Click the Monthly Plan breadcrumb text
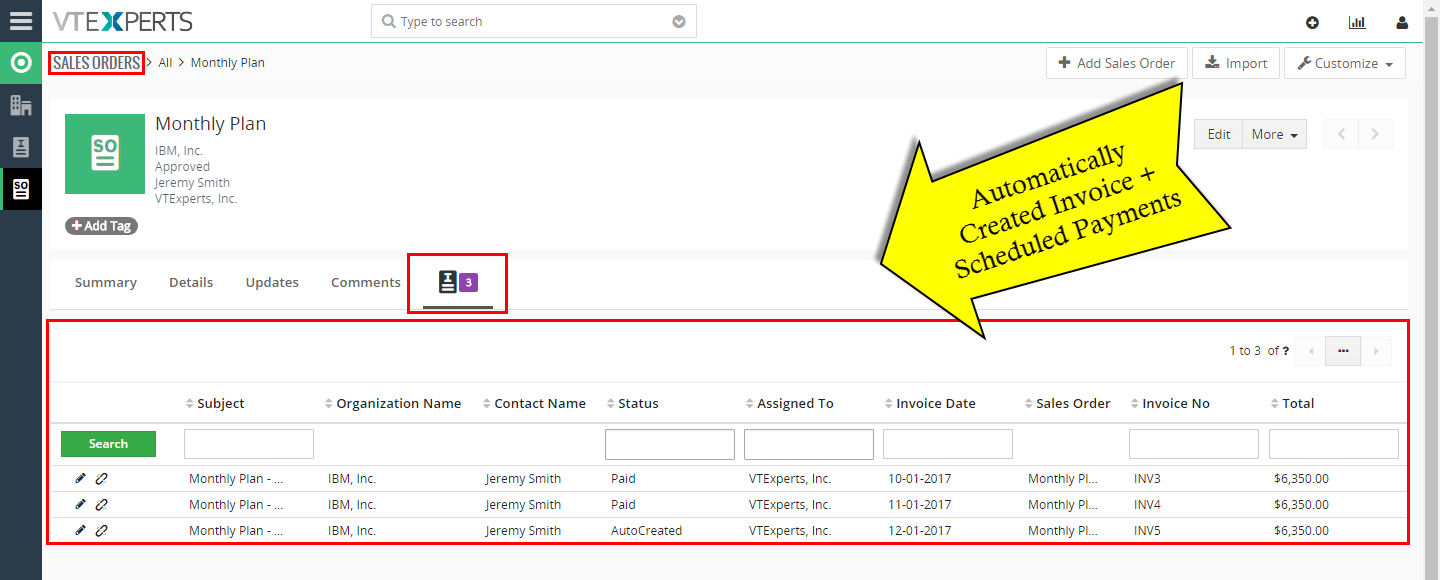The width and height of the screenshot is (1440, 580). 228,63
